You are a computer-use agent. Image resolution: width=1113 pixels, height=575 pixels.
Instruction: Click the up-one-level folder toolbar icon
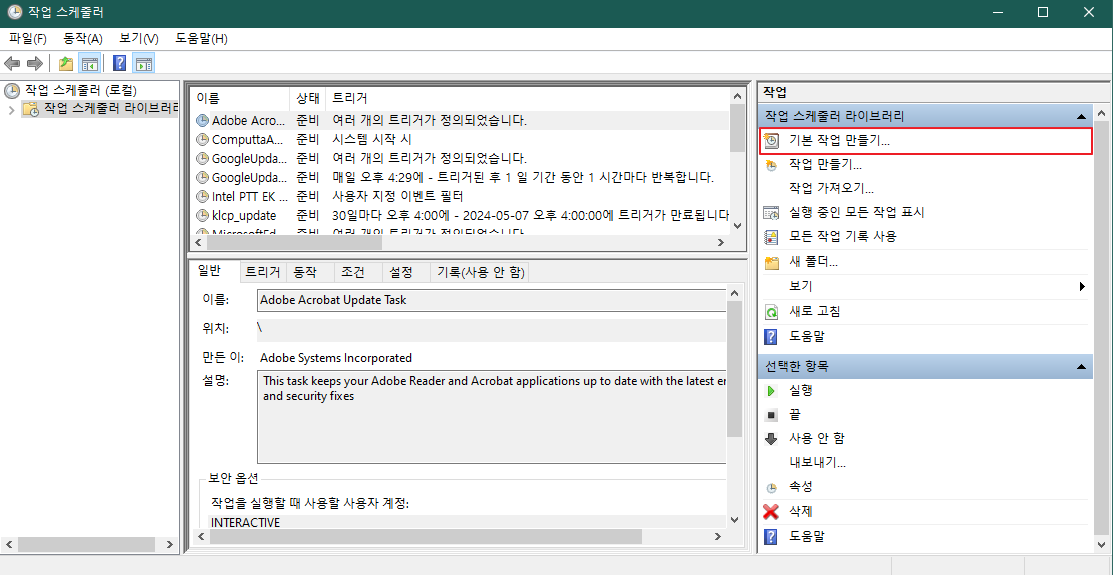pyautogui.click(x=66, y=64)
